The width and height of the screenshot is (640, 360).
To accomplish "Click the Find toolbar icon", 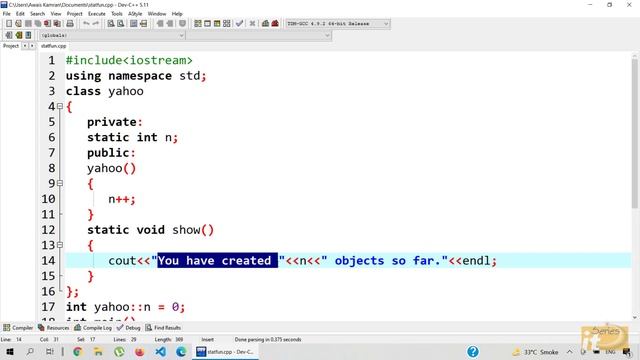I will (x=111, y=24).
